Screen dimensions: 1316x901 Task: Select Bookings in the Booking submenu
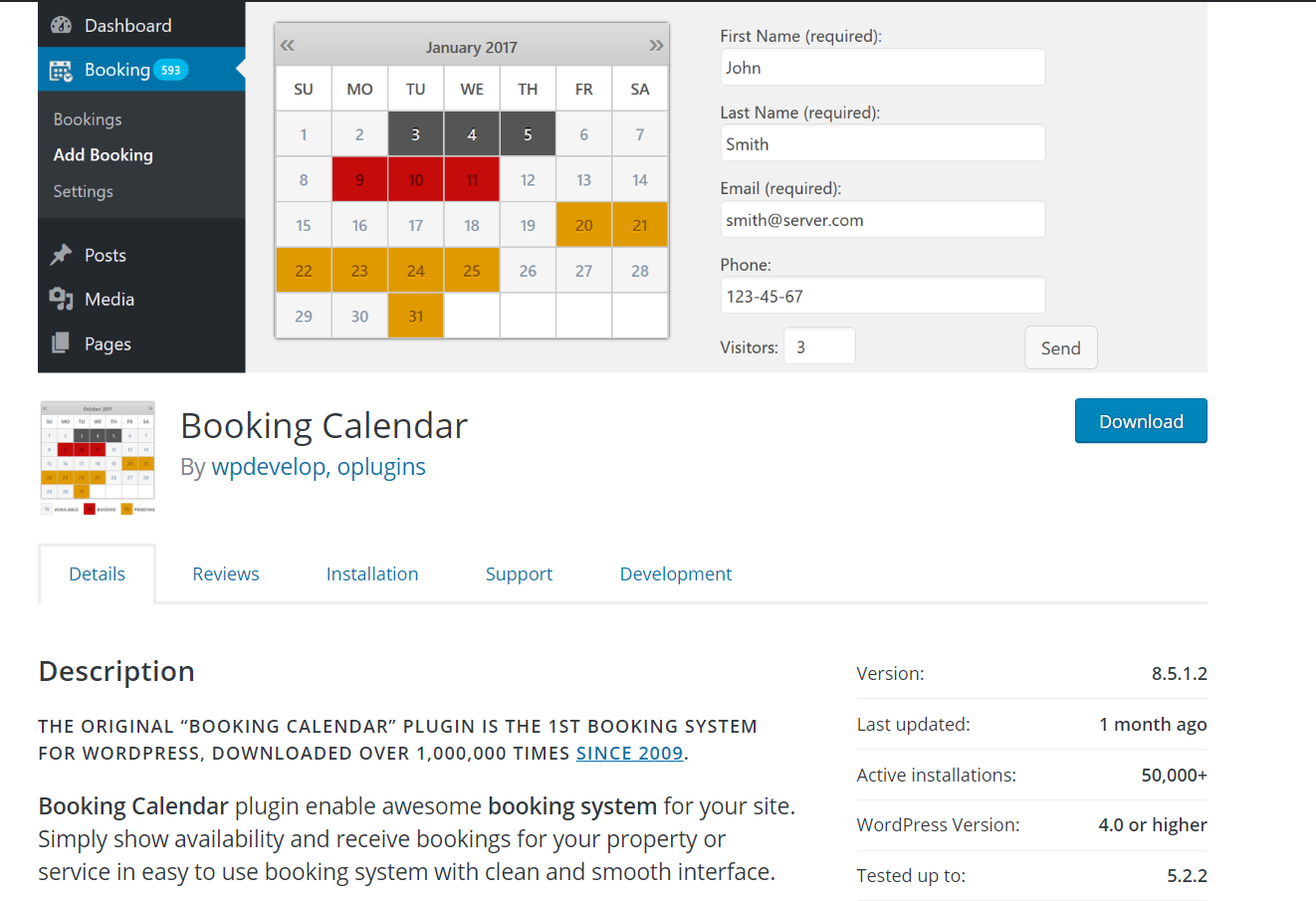click(x=87, y=118)
